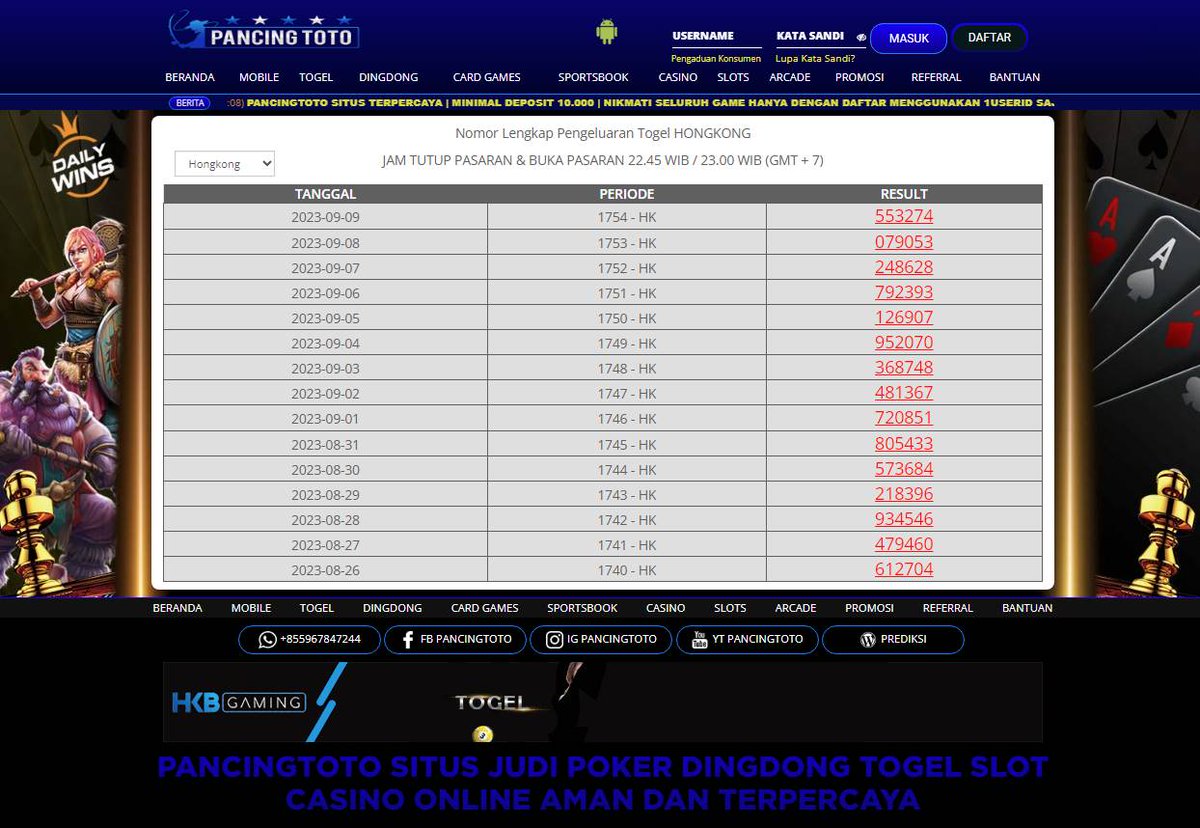This screenshot has width=1200, height=828.
Task: Visit FB PANCINGTOTO Facebook page
Action: tap(455, 639)
